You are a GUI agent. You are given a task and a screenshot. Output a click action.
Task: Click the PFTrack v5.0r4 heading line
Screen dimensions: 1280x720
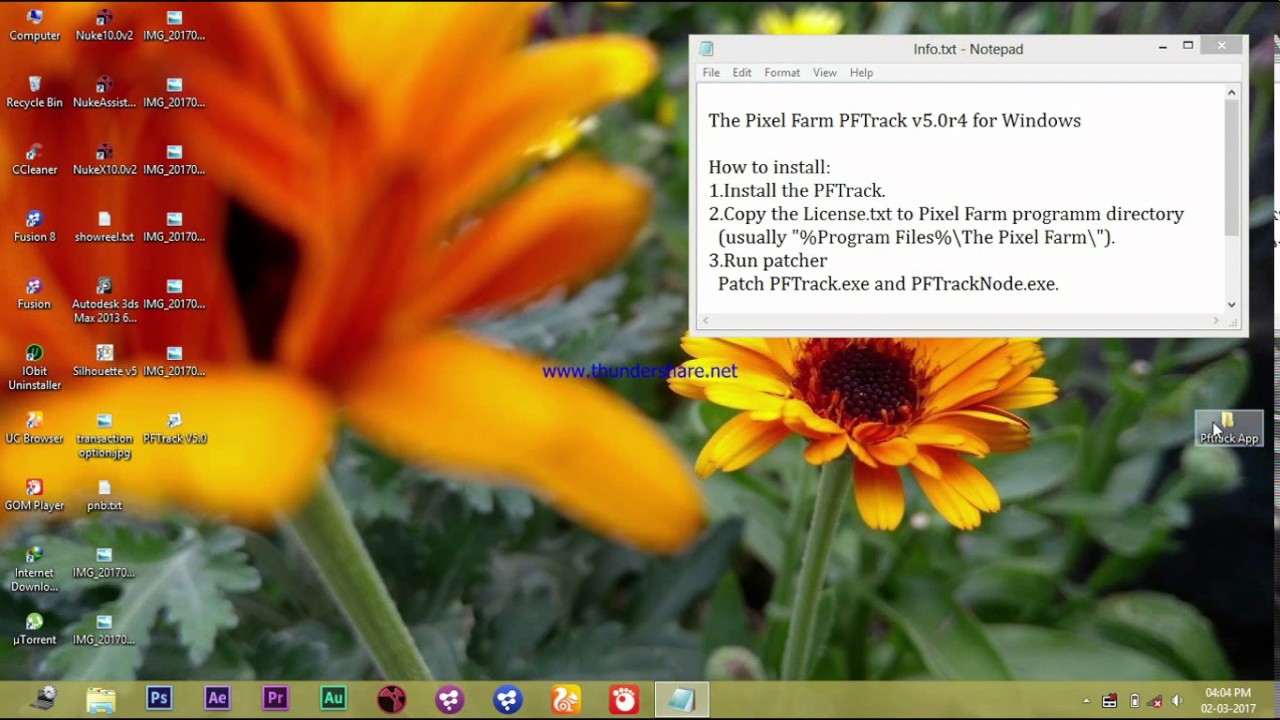coord(895,120)
